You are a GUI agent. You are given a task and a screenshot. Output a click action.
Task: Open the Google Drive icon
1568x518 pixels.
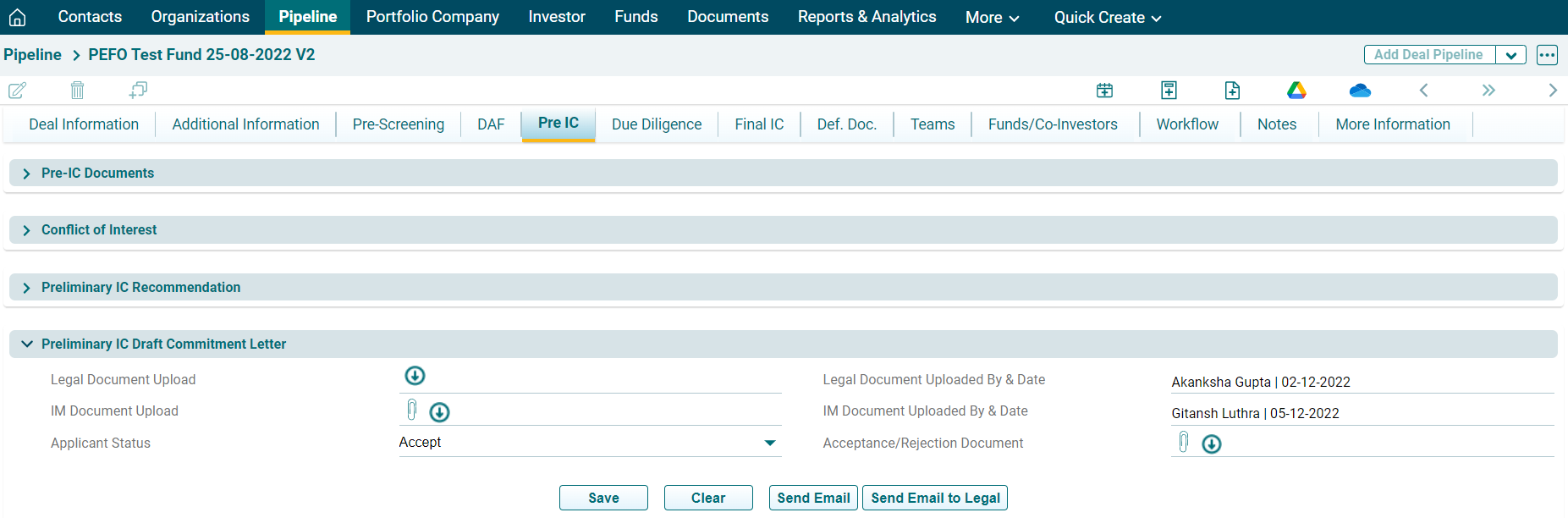tap(1296, 91)
